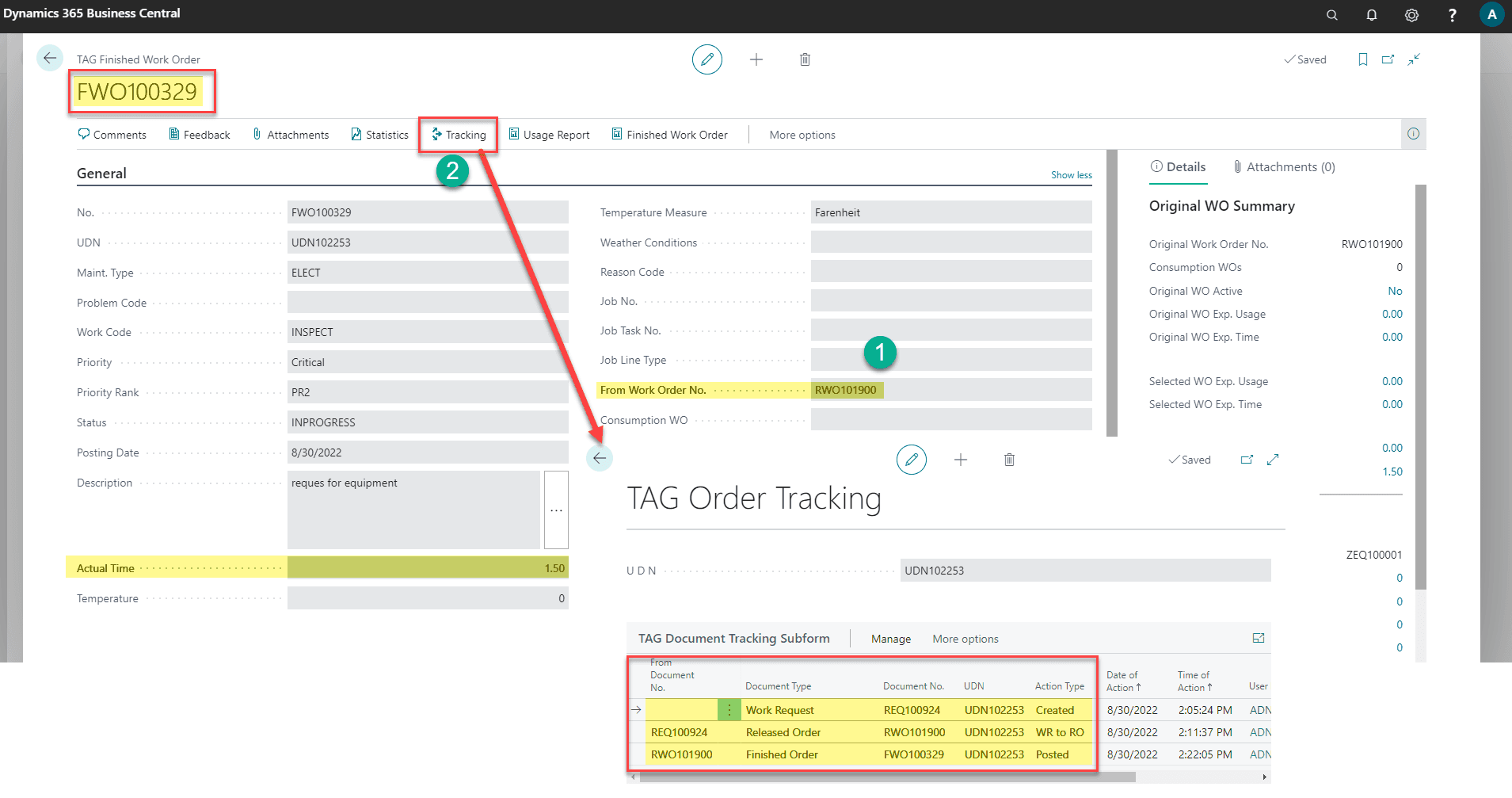Click the From Work Order No. field
This screenshot has width=1512, height=798.
pyautogui.click(x=951, y=390)
